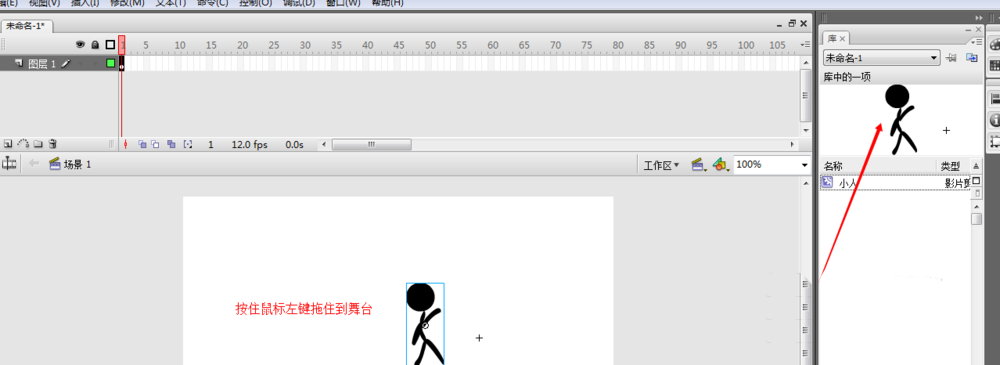Switch to the 未命名-1* document tab
Image resolution: width=1000 pixels, height=365 pixels.
26,26
